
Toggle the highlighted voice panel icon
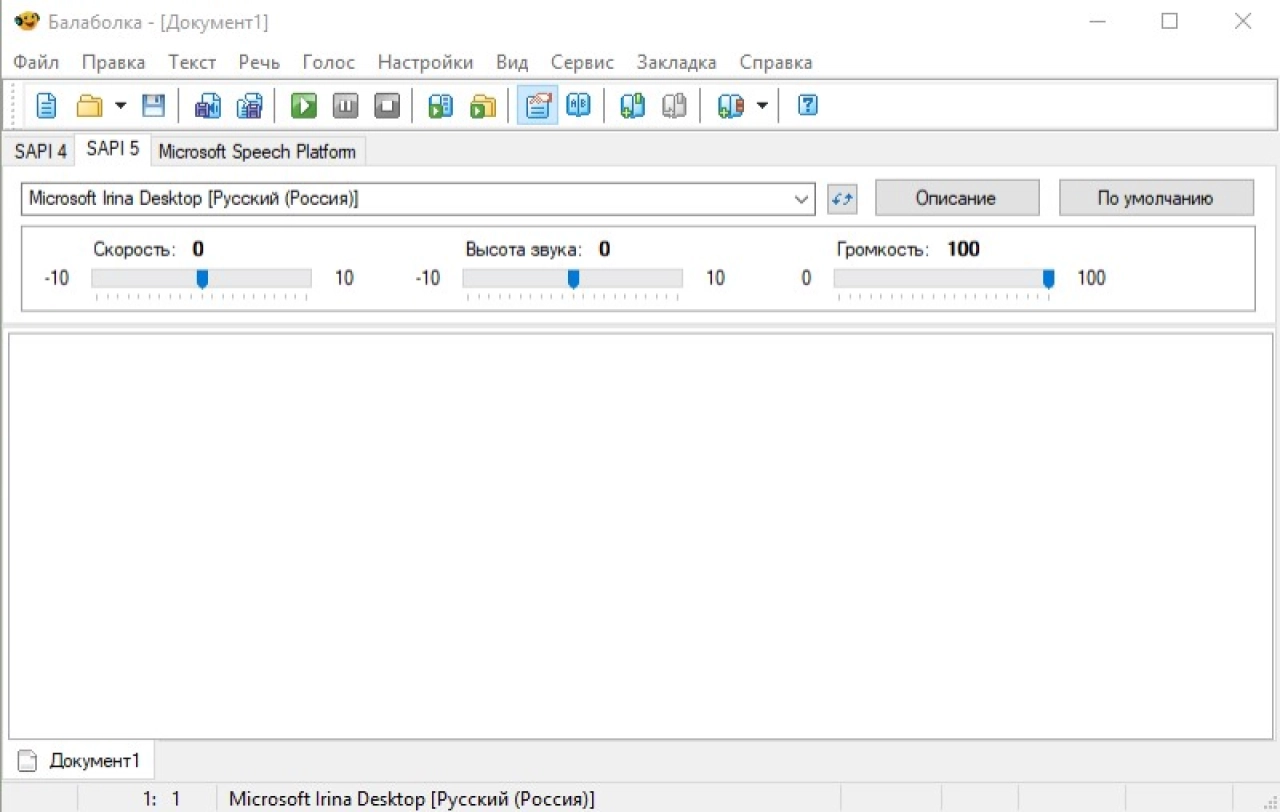[x=538, y=105]
